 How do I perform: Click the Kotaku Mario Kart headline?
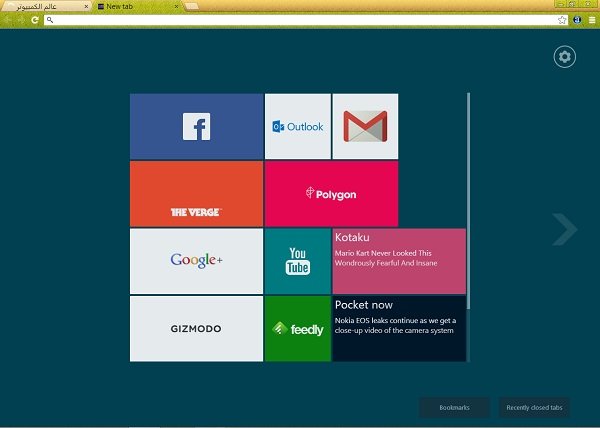tap(386, 258)
